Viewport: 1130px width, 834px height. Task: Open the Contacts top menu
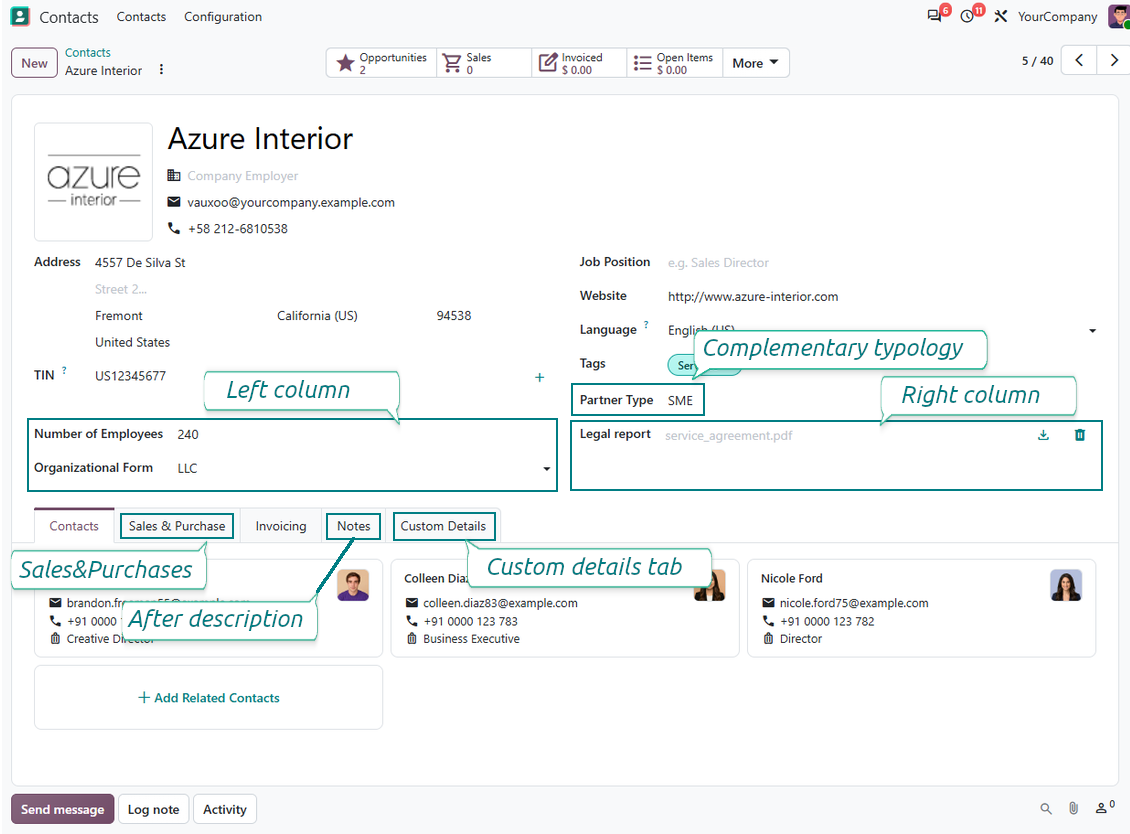tap(141, 17)
